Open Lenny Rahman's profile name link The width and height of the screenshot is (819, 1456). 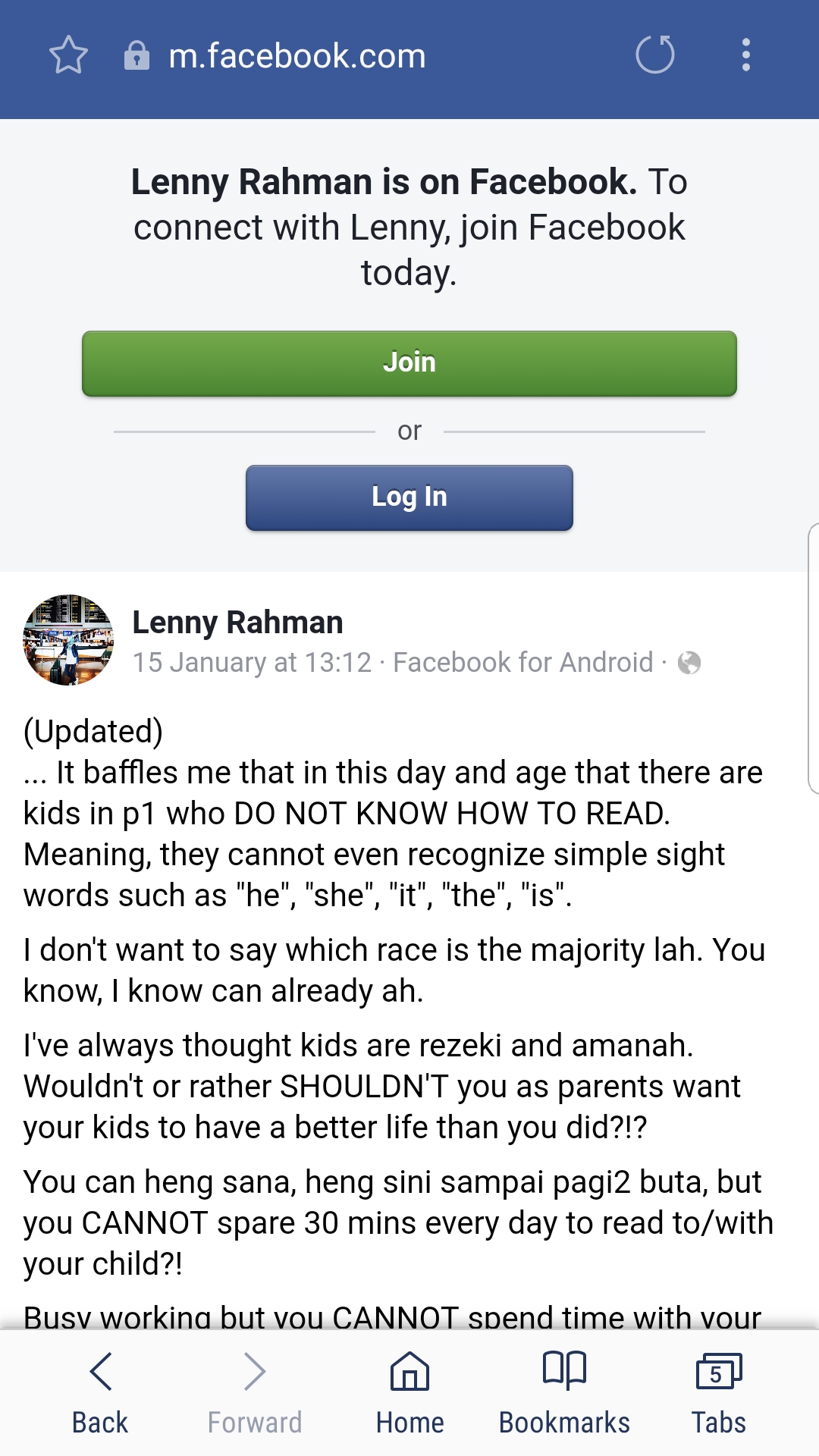237,623
